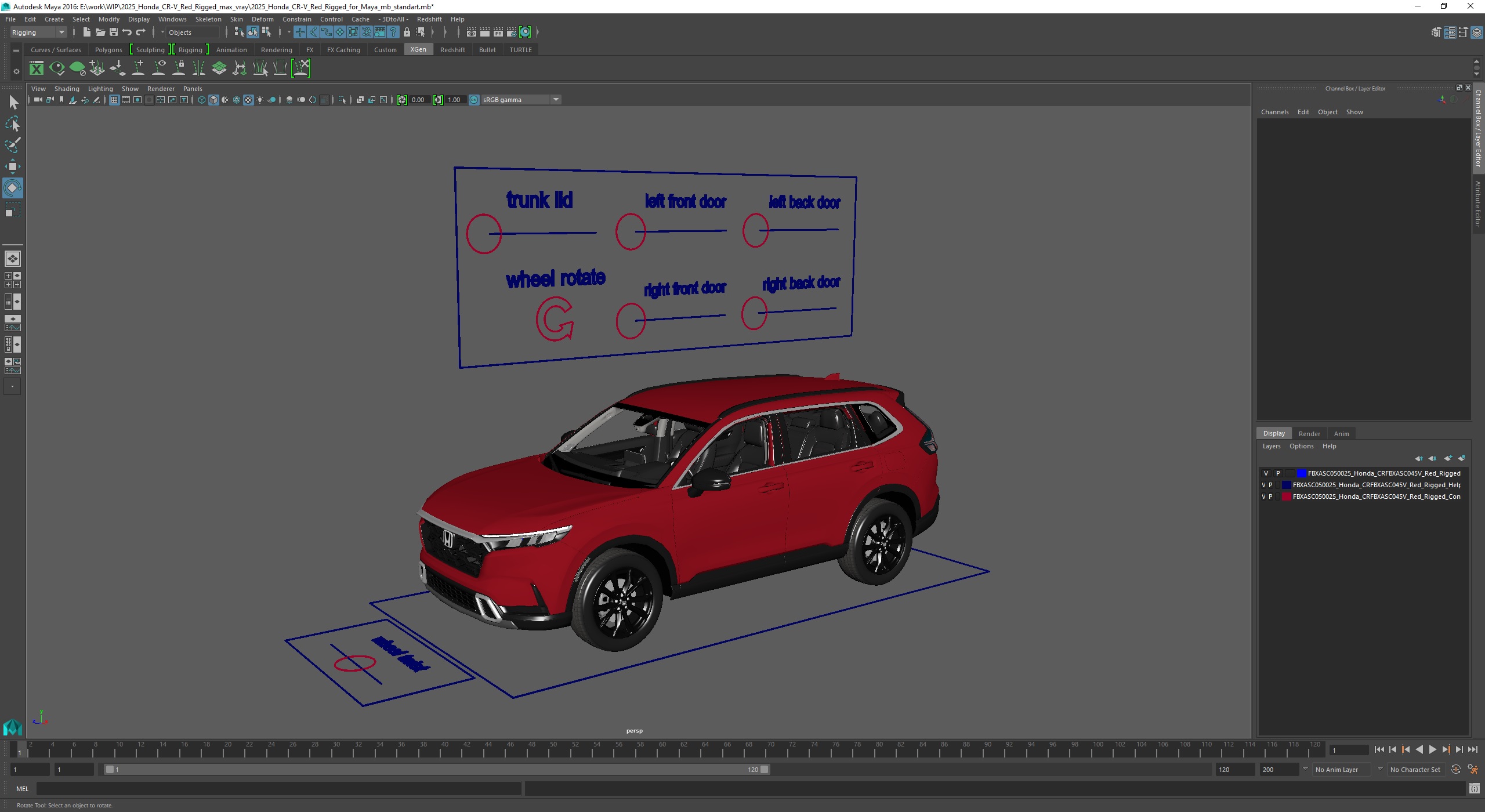This screenshot has height=812, width=1485.
Task: Click the move layer up icon
Action: pyautogui.click(x=1419, y=458)
